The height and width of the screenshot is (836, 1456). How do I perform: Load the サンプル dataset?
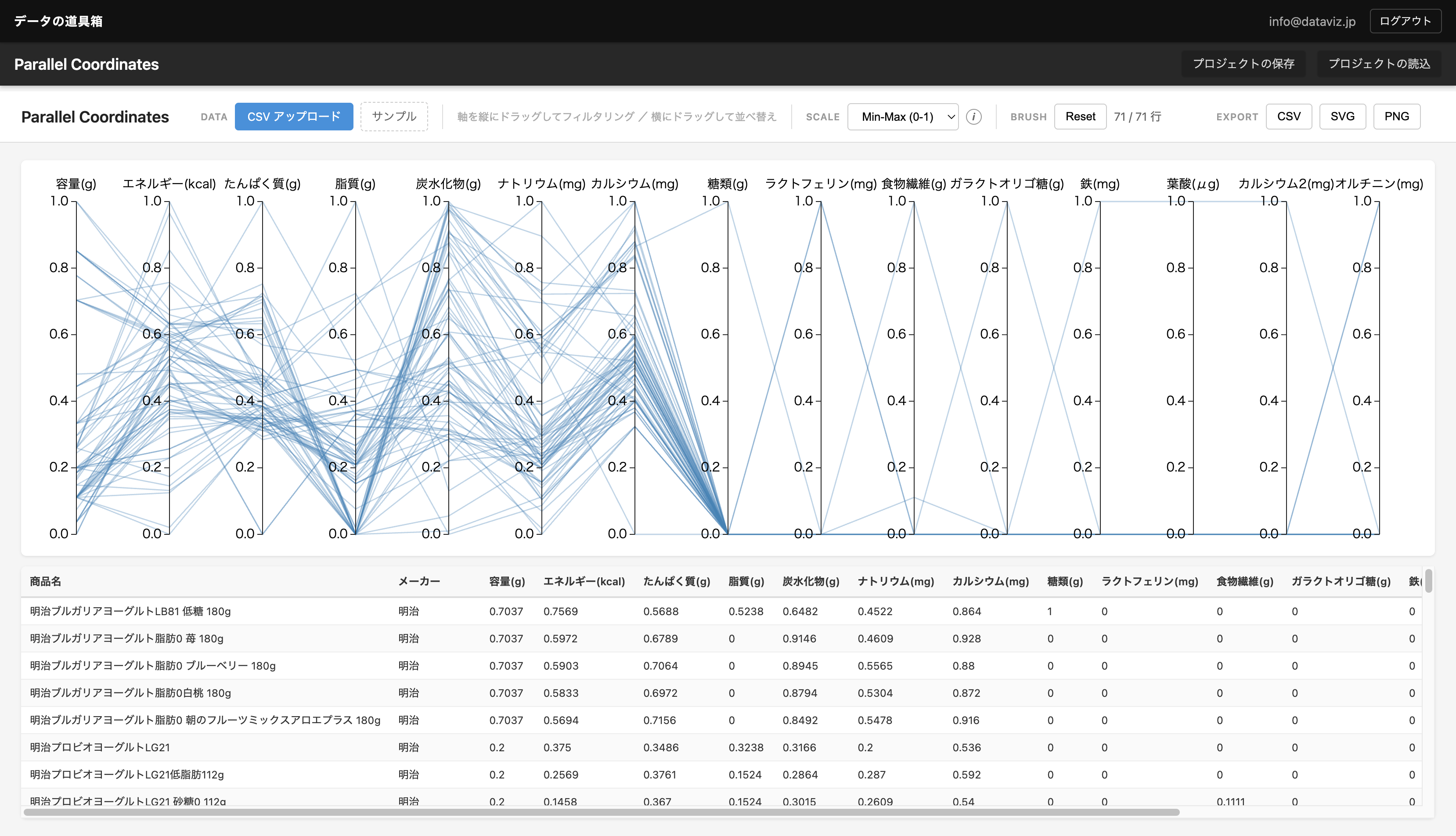(394, 116)
